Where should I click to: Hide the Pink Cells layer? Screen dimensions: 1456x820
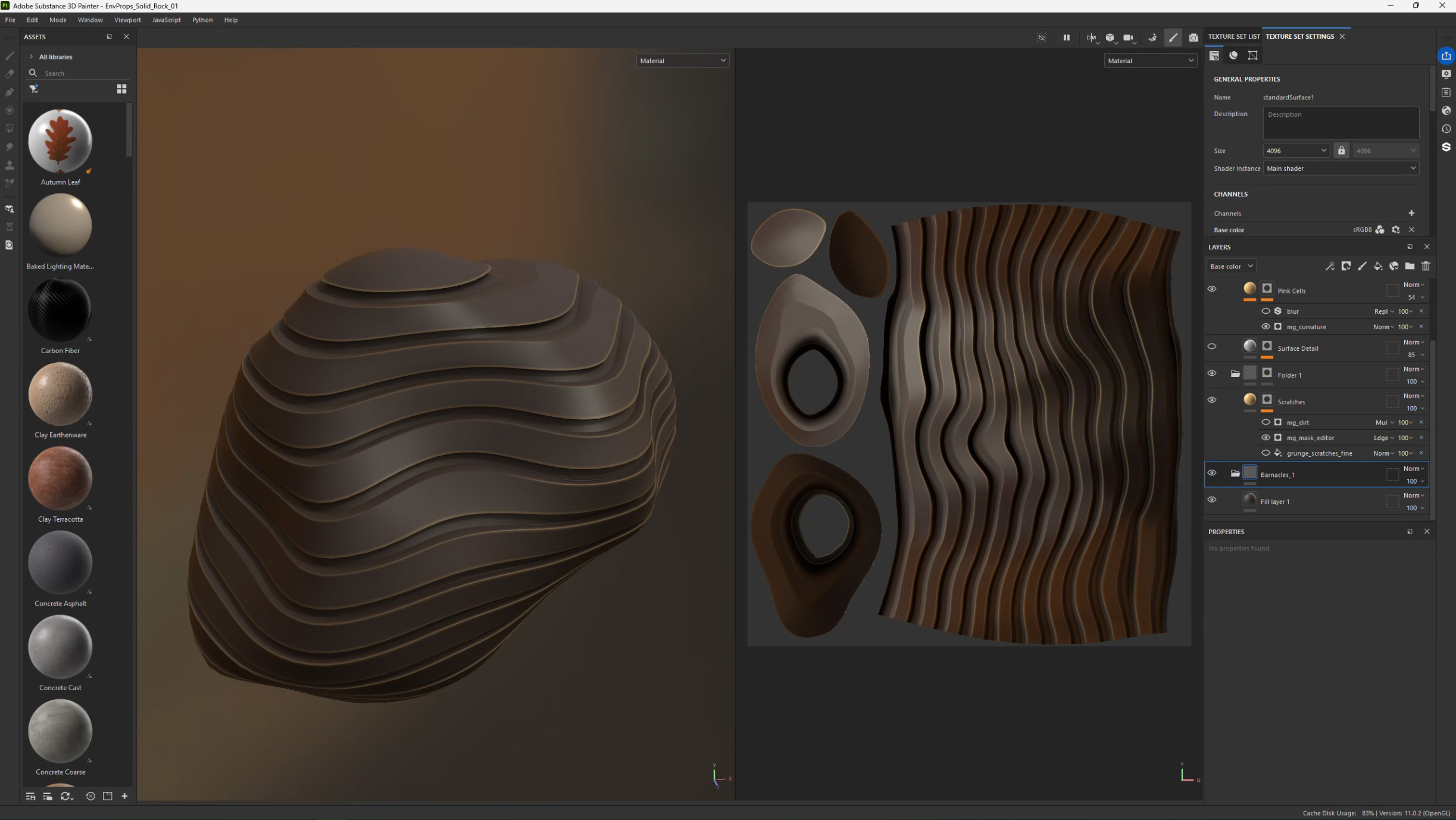tap(1211, 289)
